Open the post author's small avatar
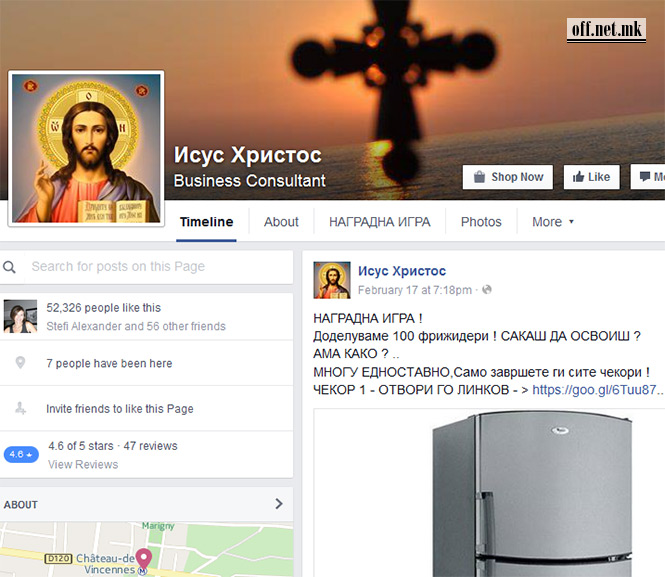The height and width of the screenshot is (577, 665). click(x=332, y=280)
